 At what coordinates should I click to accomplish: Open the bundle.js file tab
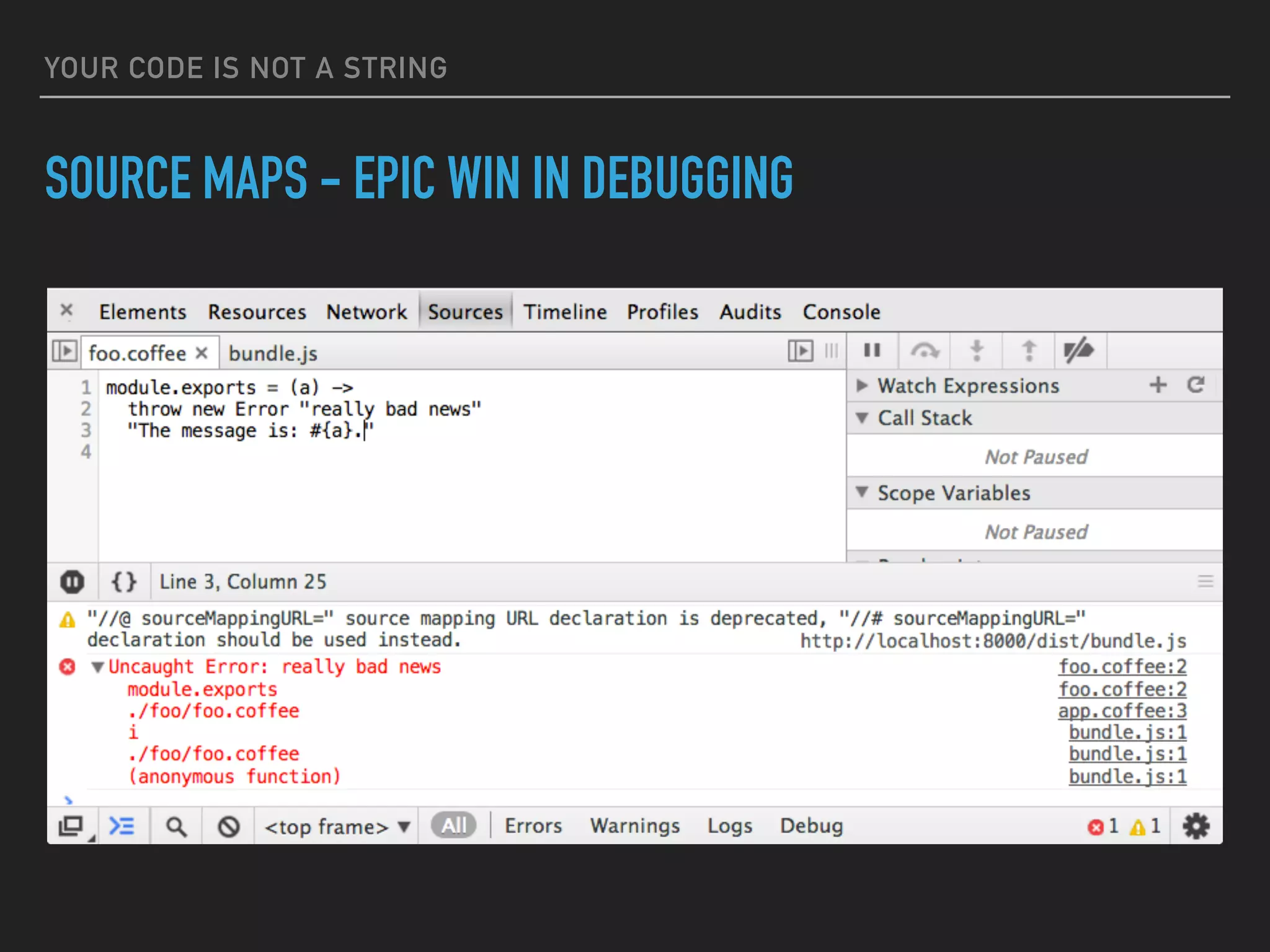click(x=273, y=353)
